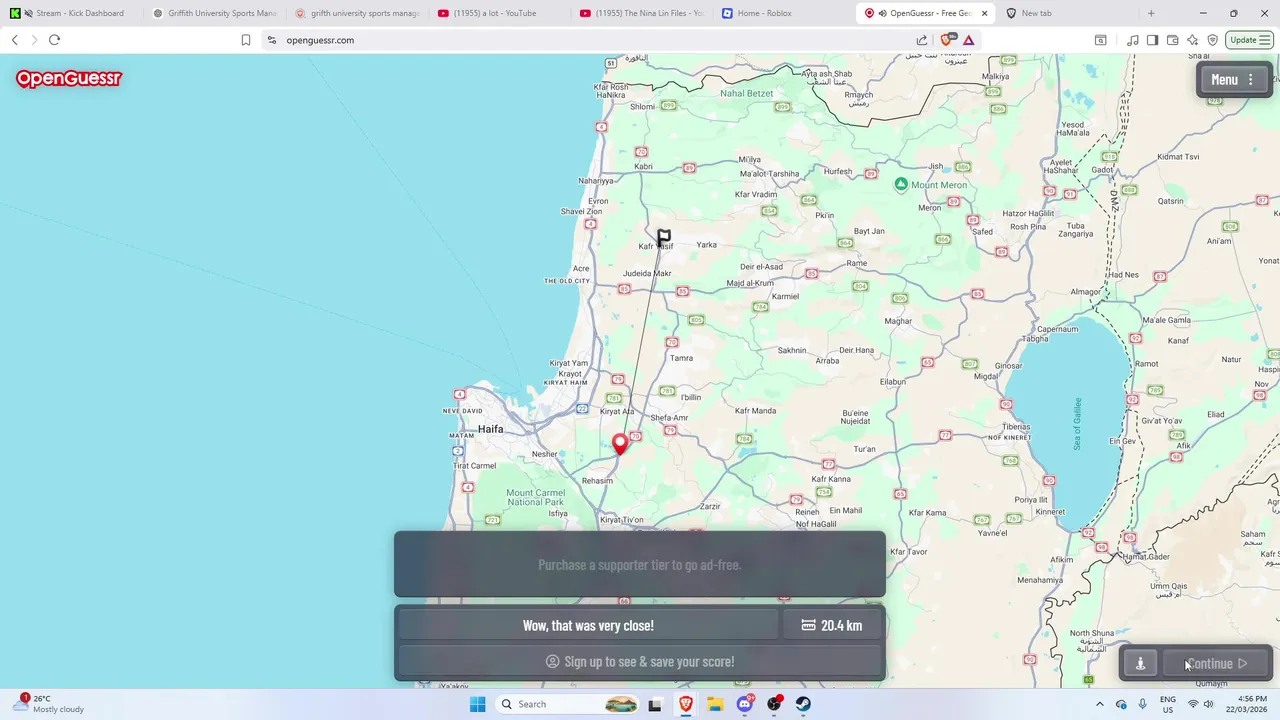The height and width of the screenshot is (720, 1280).
Task: Toggle the browser sidebar panel
Action: click(1152, 40)
